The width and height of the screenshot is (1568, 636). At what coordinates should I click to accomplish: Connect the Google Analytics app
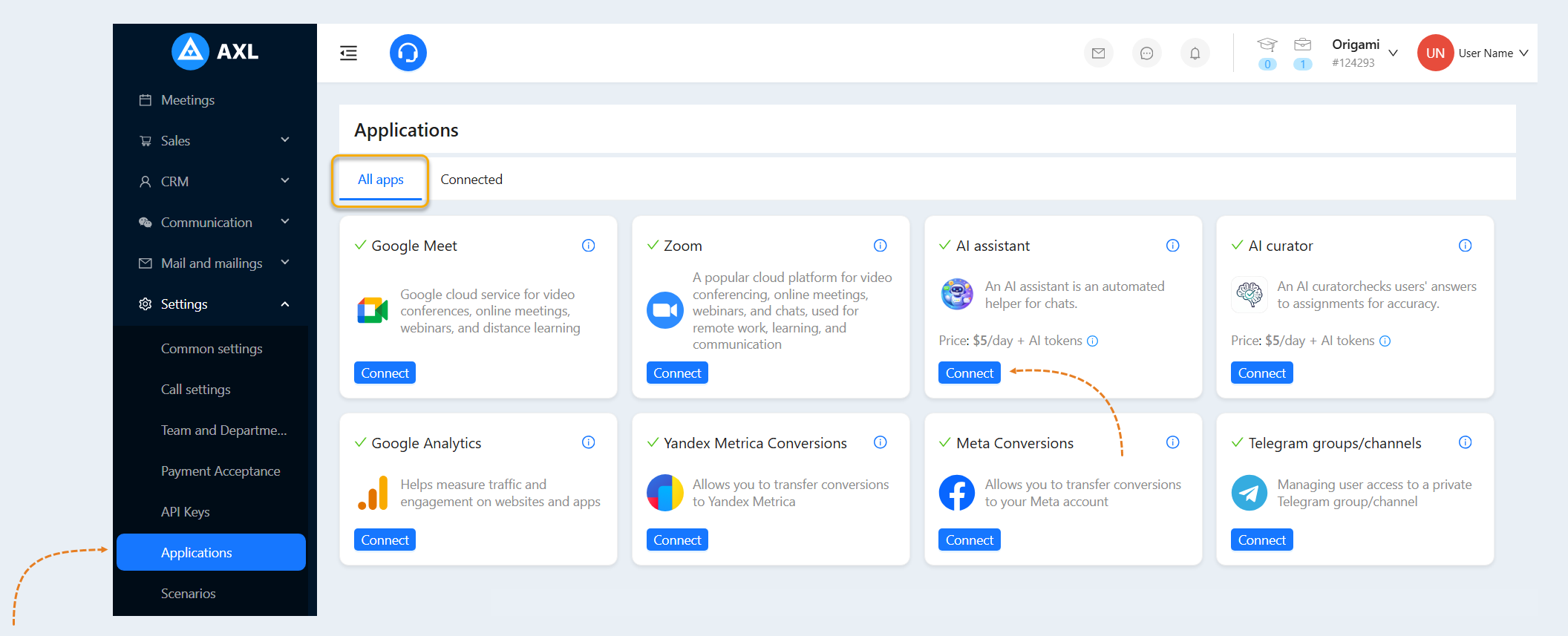click(385, 540)
